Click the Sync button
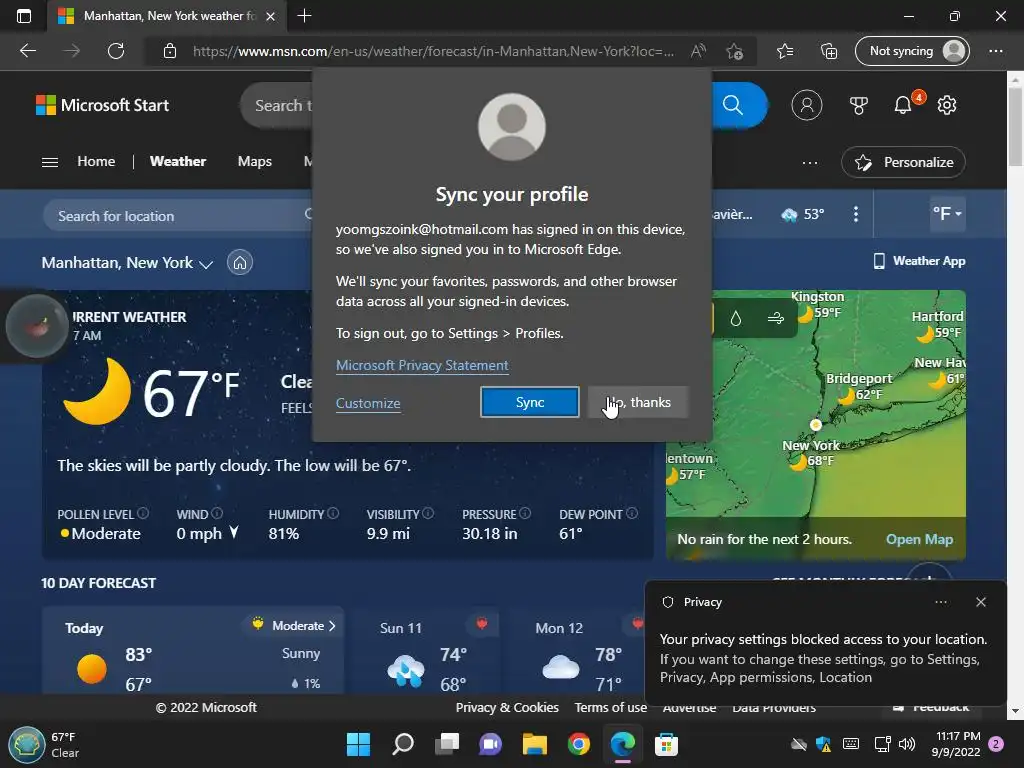 tap(530, 402)
